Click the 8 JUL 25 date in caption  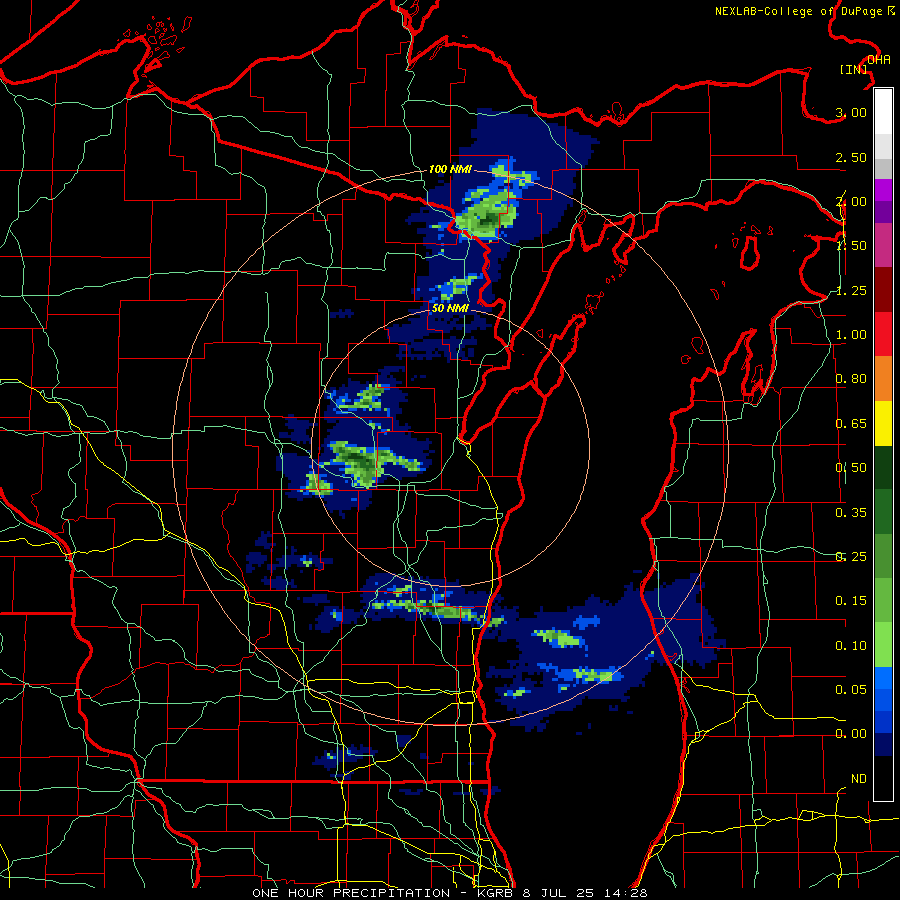tap(560, 893)
